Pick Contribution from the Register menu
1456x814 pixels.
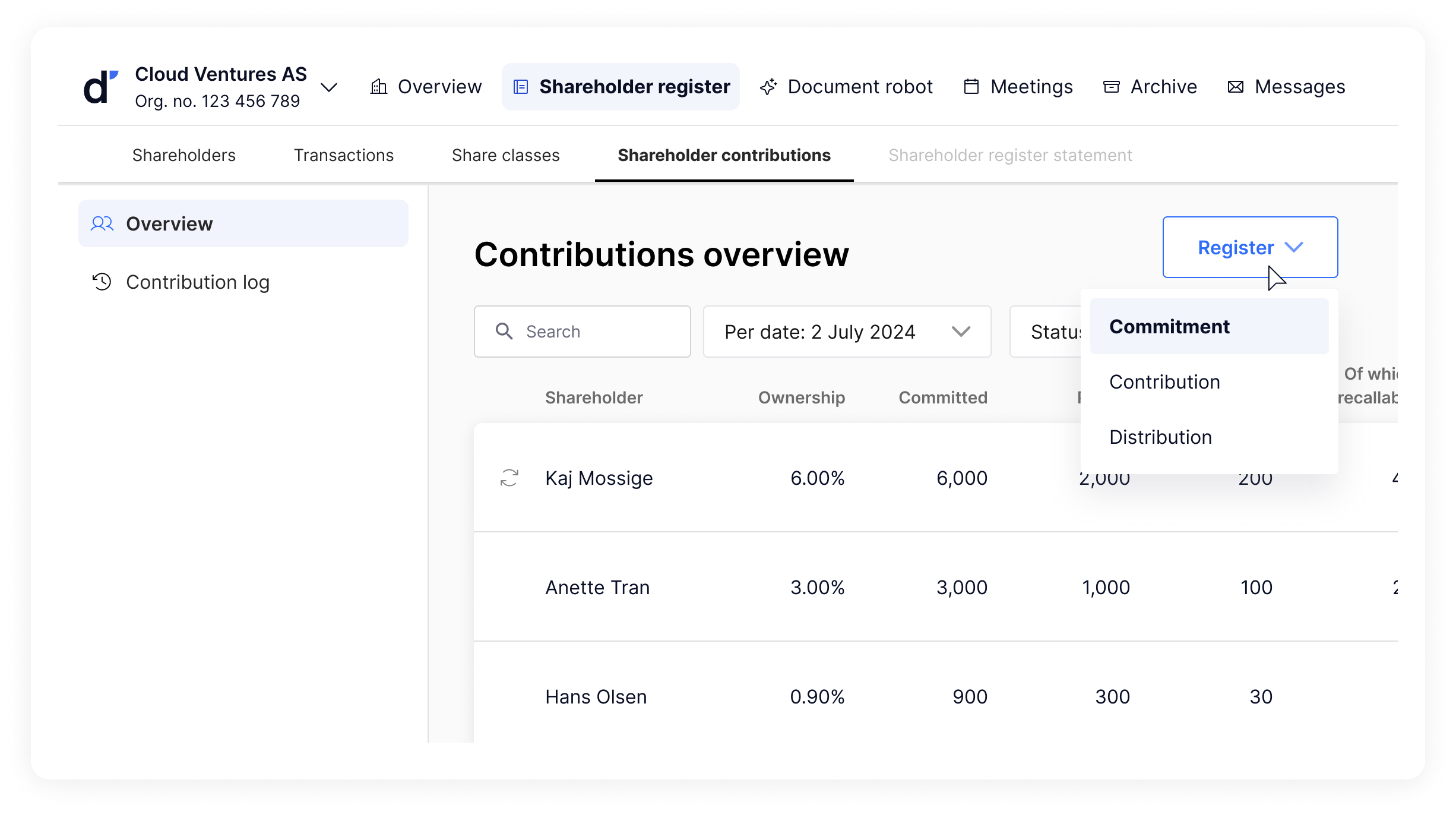(1164, 382)
